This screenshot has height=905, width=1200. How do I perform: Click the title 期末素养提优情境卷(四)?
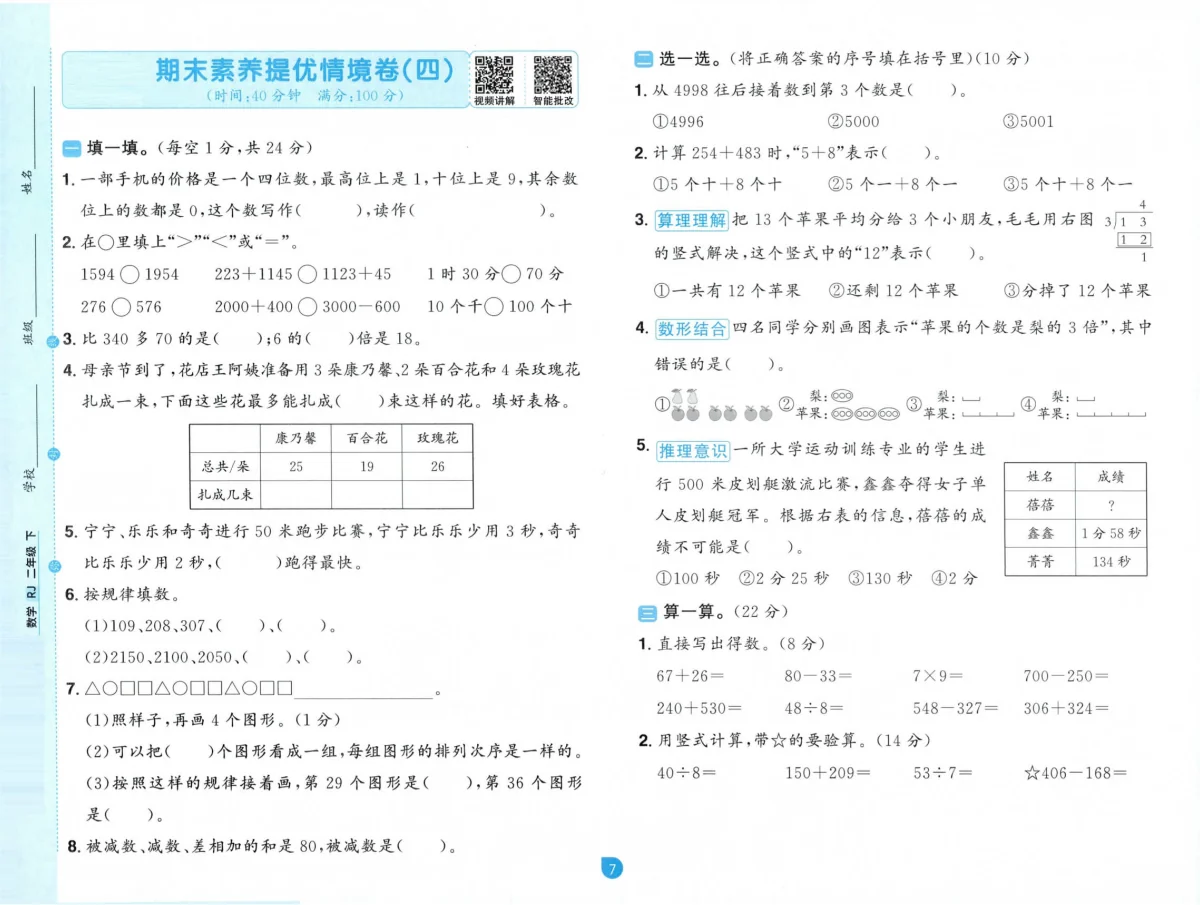(x=305, y=70)
